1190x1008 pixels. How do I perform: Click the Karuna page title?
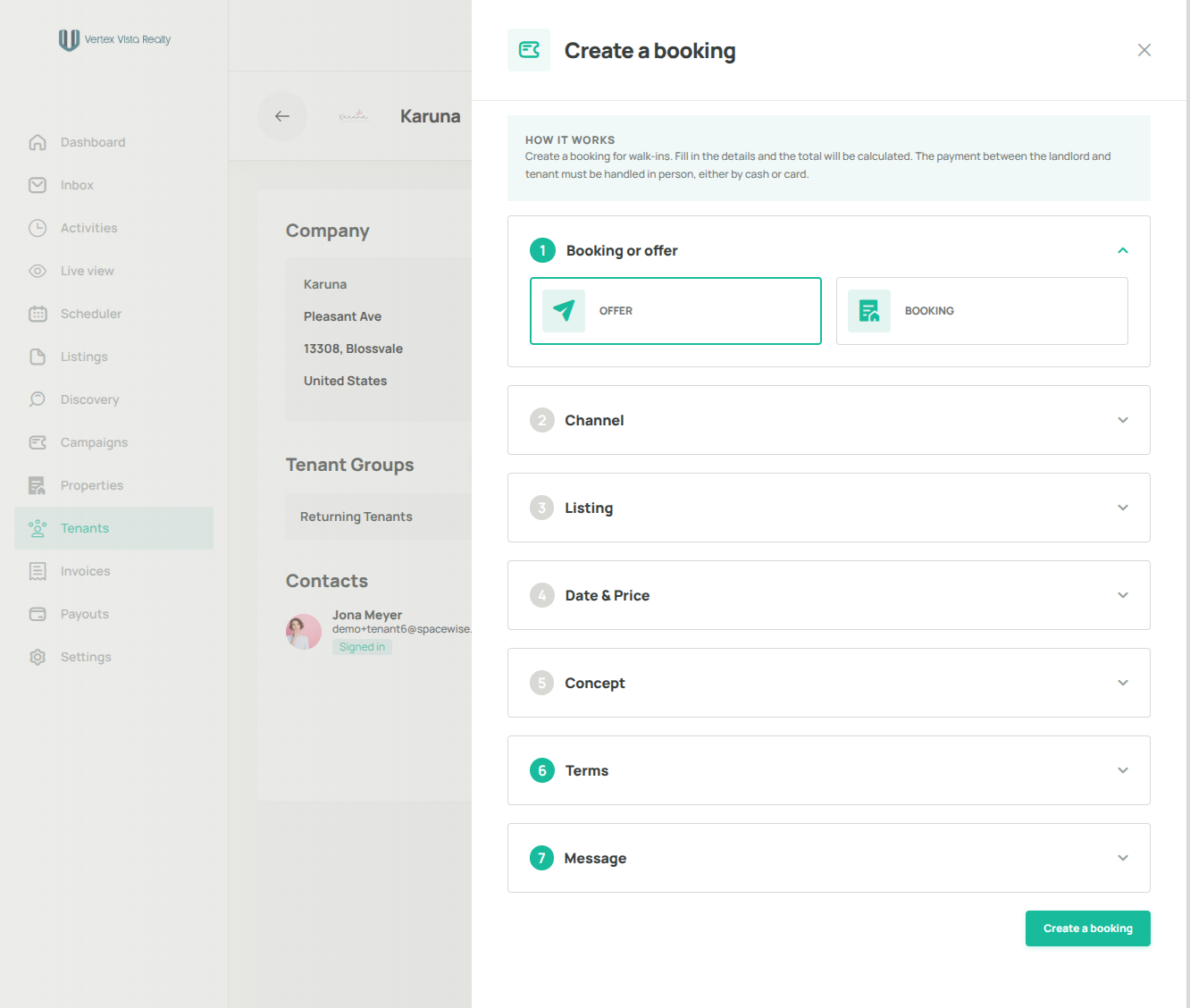coord(431,116)
